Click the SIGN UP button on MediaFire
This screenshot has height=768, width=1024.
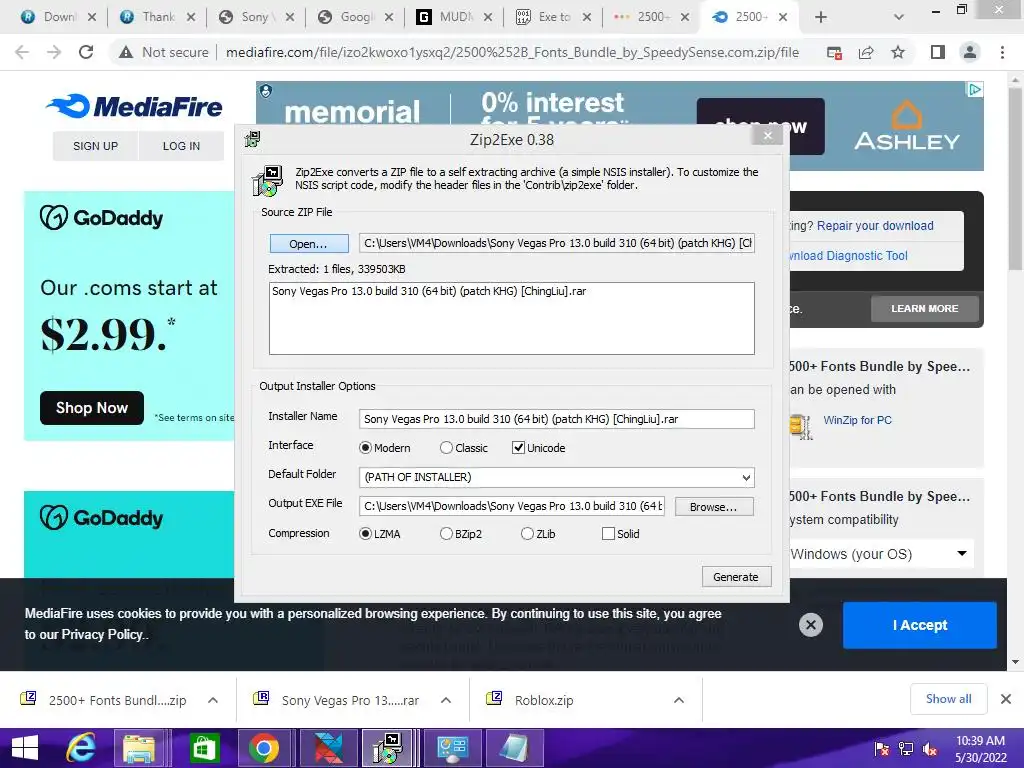tap(95, 146)
